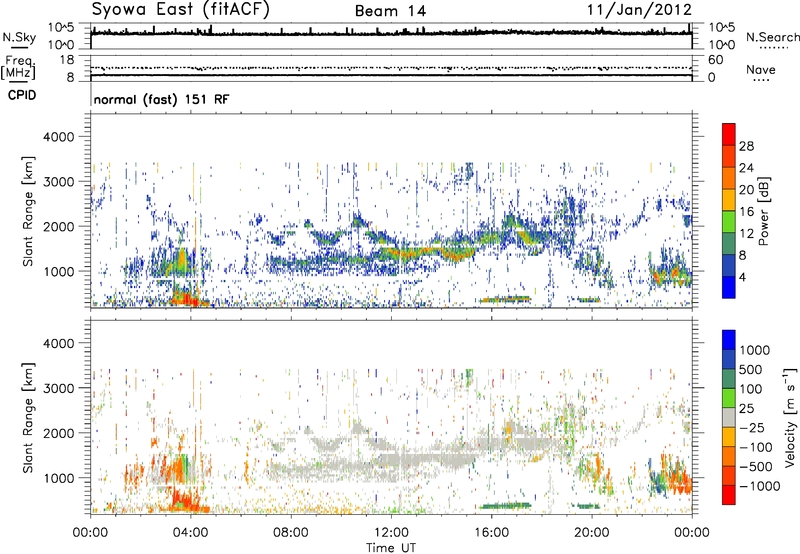800x554 pixels.
Task: Click the "1000" range tick of velocity panel
Action: tap(58, 478)
